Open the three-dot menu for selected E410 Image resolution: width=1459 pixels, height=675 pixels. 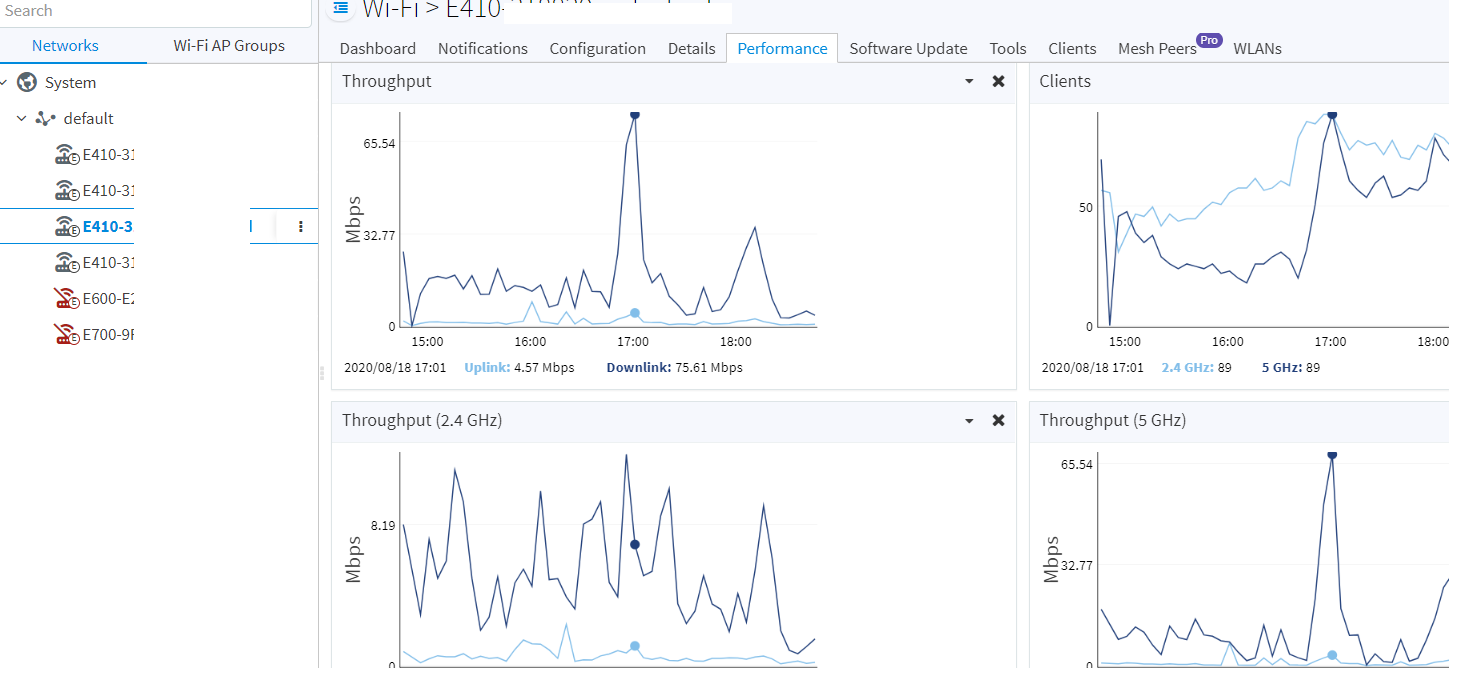[300, 227]
